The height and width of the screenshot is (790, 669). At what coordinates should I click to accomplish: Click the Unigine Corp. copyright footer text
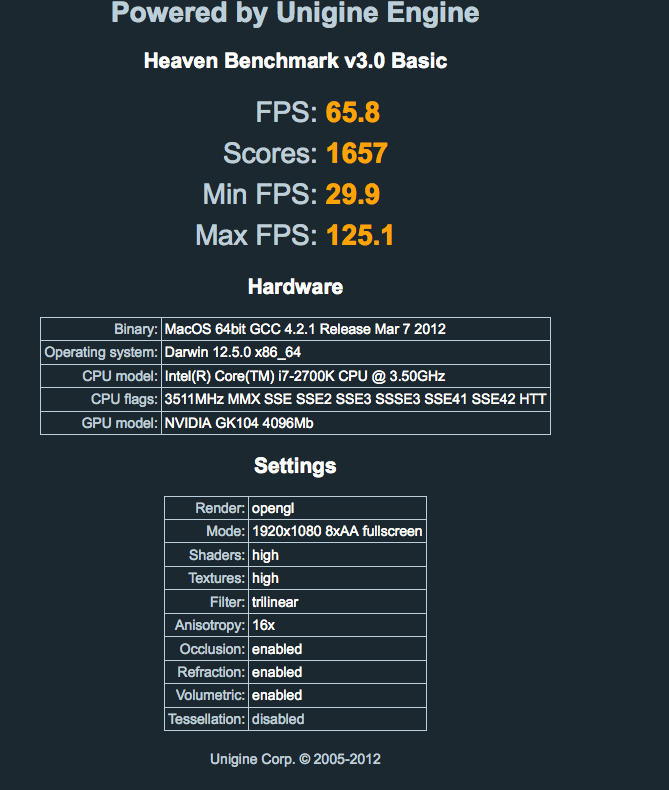click(295, 759)
